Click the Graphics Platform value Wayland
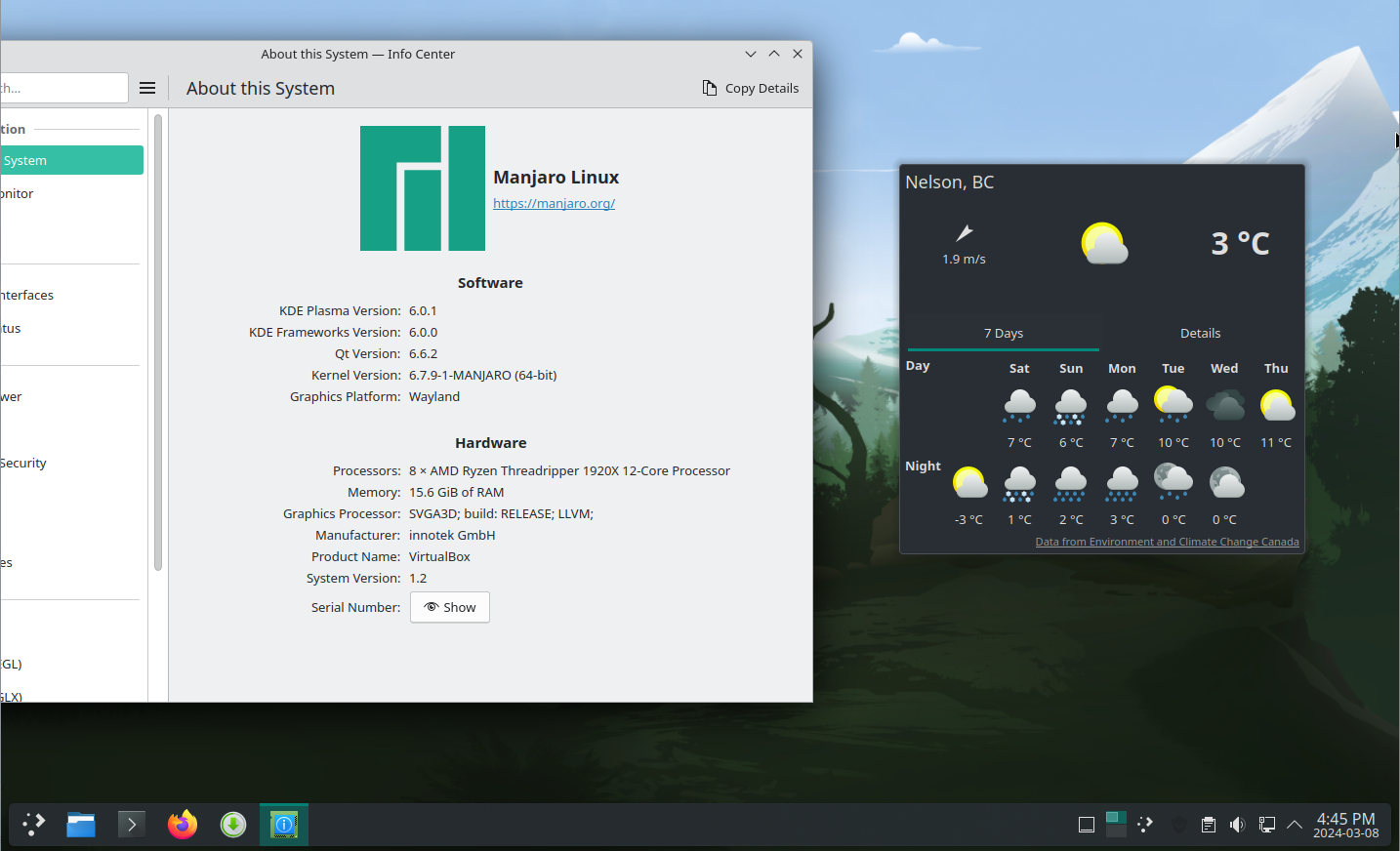This screenshot has width=1400, height=851. click(434, 396)
